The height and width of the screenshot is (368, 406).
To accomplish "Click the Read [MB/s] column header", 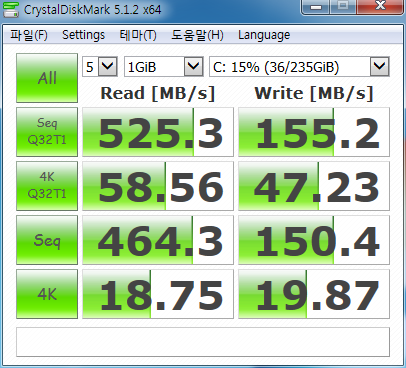I will point(158,93).
